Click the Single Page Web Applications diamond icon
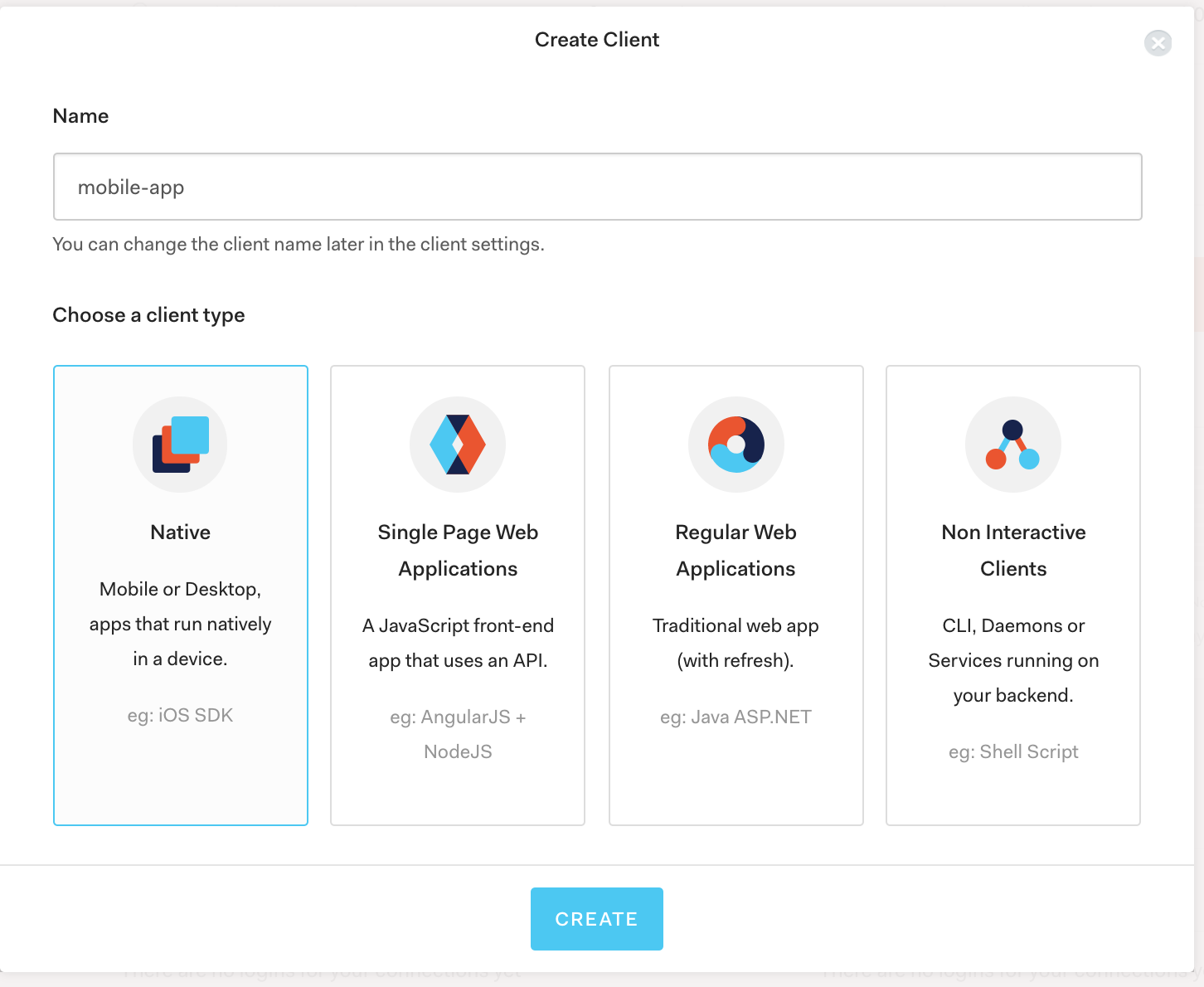The height and width of the screenshot is (987, 1204). (458, 445)
